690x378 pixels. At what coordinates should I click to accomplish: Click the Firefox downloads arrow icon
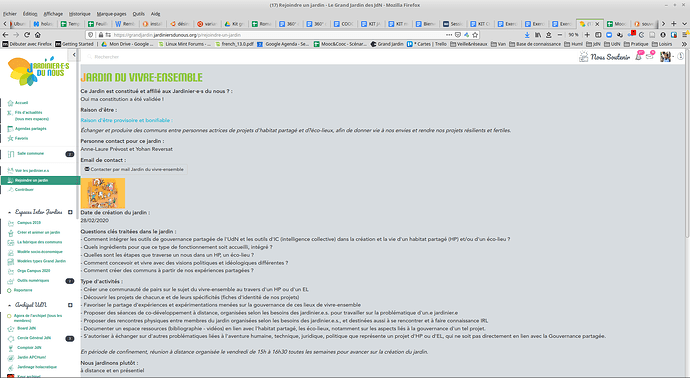click(x=527, y=35)
